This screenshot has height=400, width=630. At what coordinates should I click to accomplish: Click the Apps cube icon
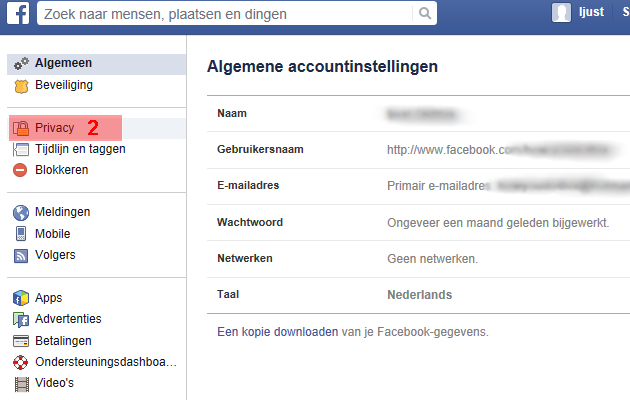[x=21, y=298]
